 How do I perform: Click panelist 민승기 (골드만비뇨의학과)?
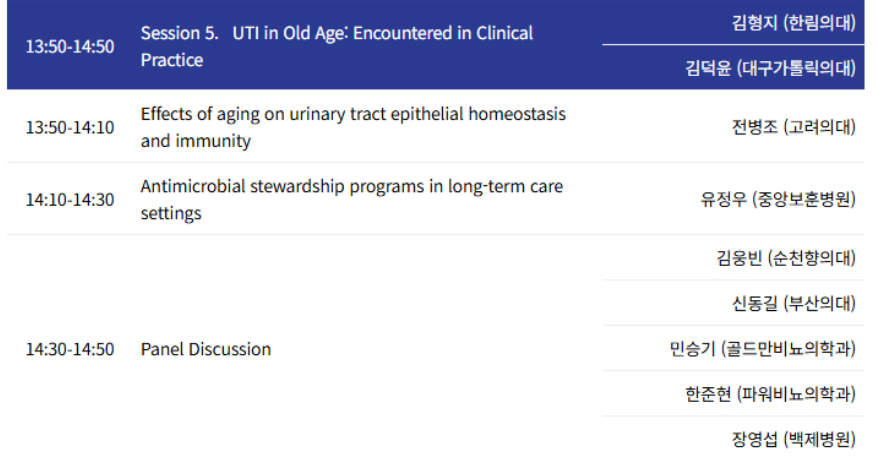762,349
